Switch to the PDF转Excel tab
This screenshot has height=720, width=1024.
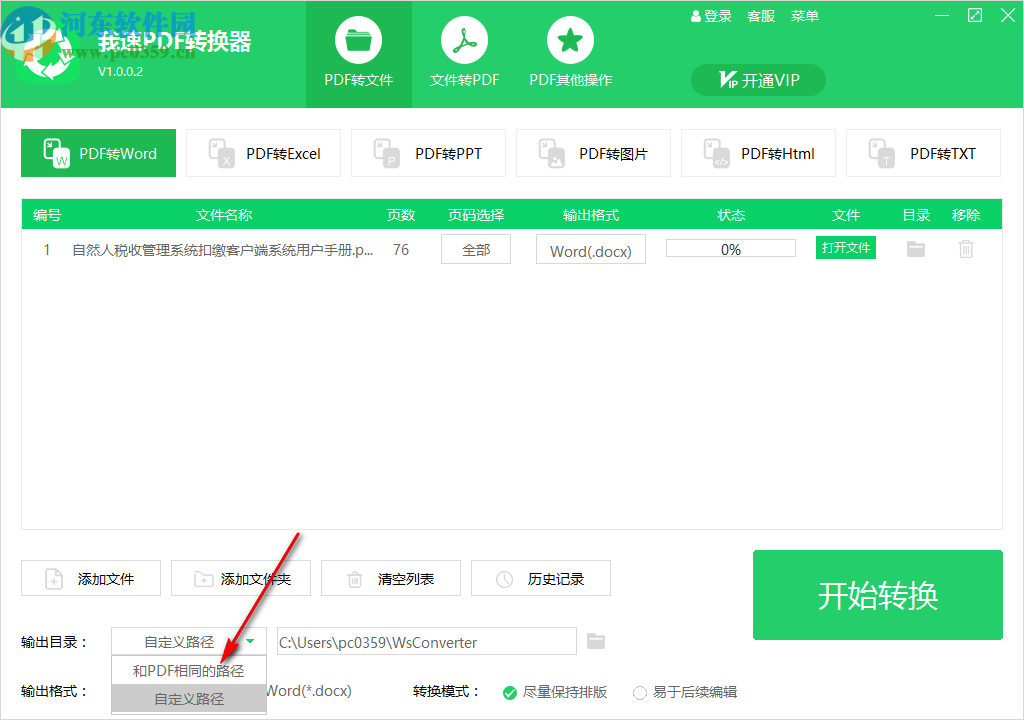pyautogui.click(x=263, y=152)
